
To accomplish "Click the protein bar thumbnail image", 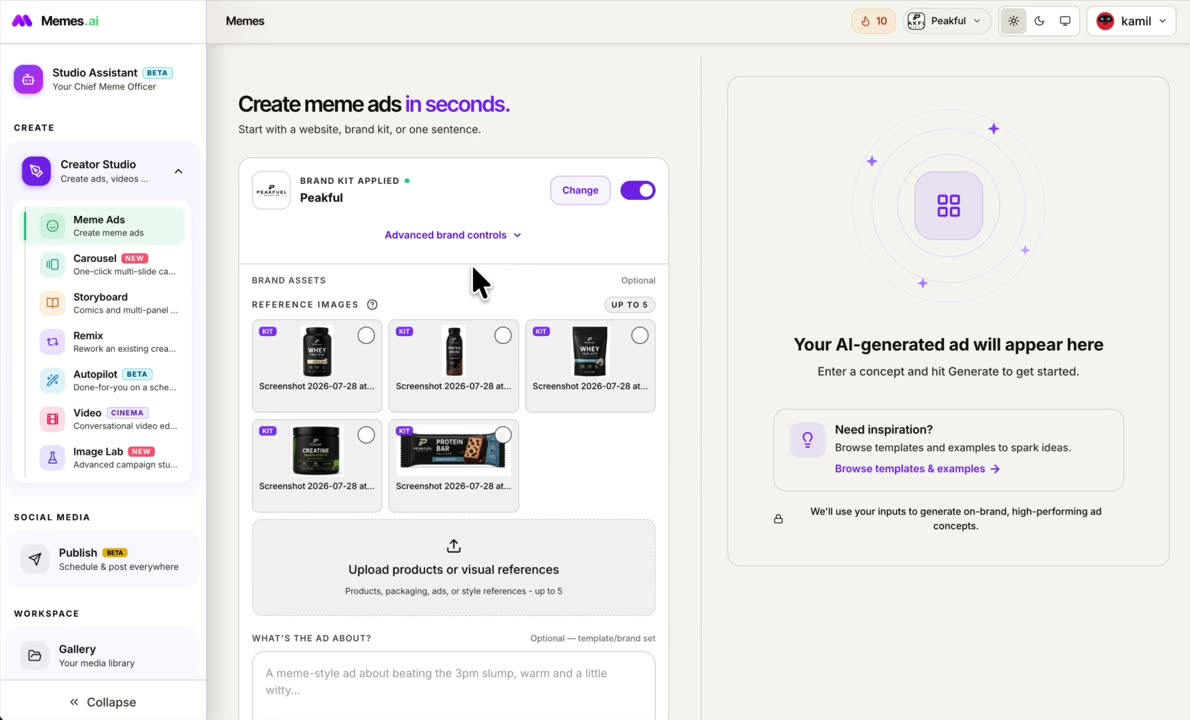I will [452, 449].
